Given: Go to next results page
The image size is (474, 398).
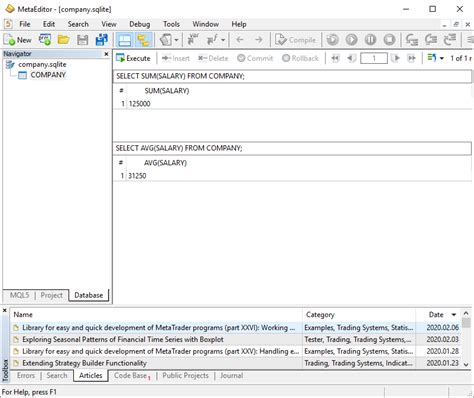Looking at the screenshot, I should [x=395, y=58].
